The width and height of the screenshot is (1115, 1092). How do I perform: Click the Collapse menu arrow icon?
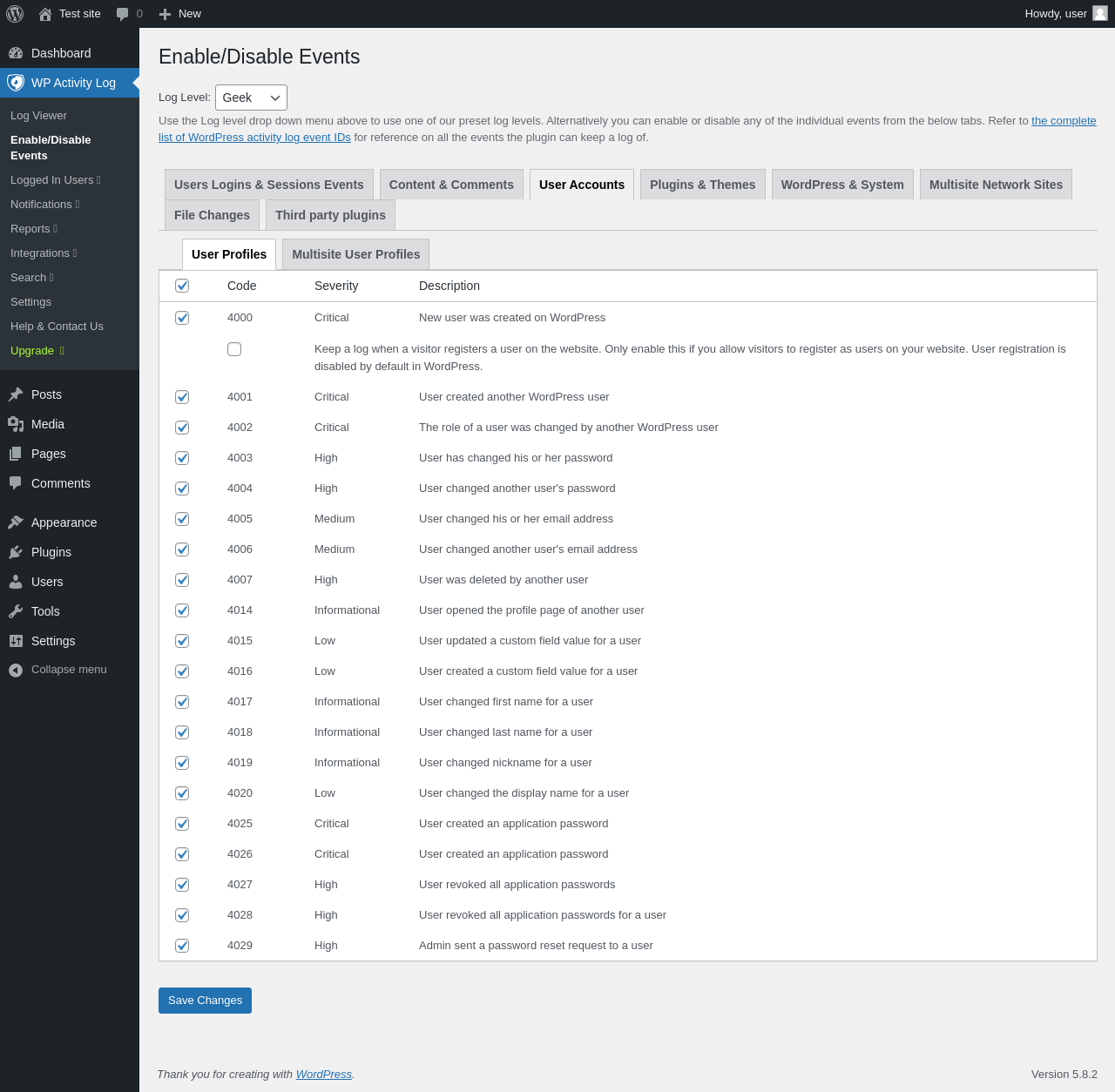click(x=16, y=670)
